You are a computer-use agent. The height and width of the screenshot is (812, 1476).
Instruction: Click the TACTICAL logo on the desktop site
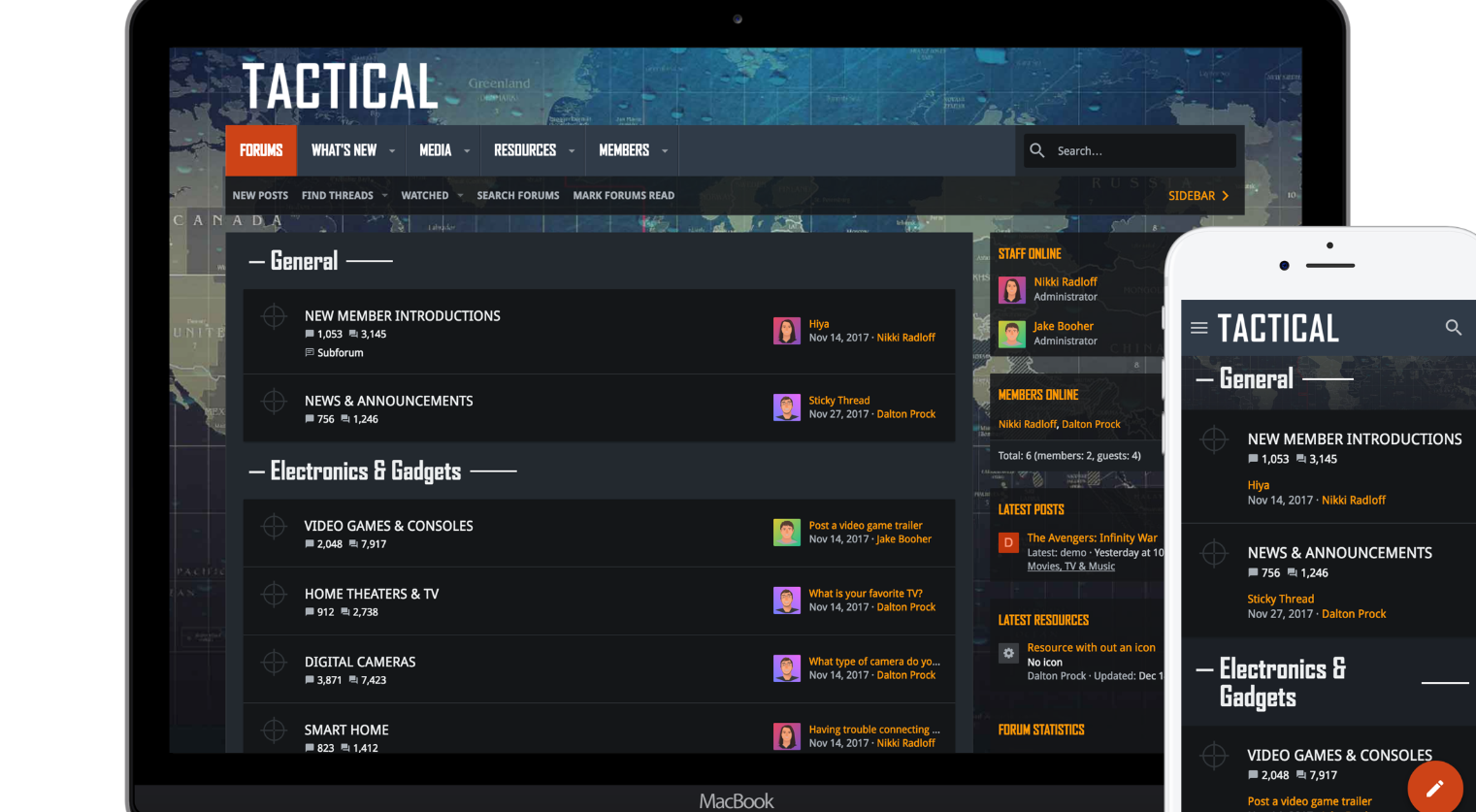pyautogui.click(x=341, y=86)
